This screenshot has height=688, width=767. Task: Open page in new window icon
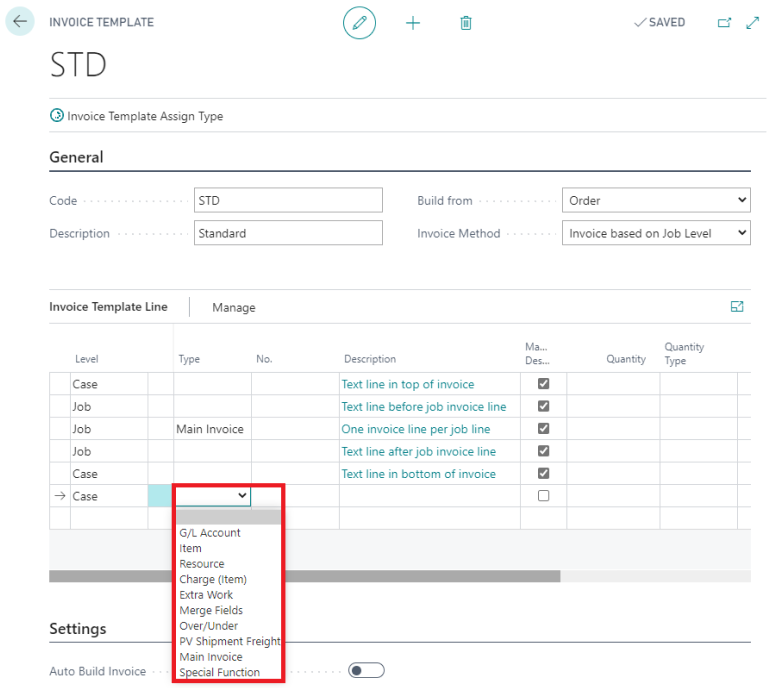click(724, 23)
